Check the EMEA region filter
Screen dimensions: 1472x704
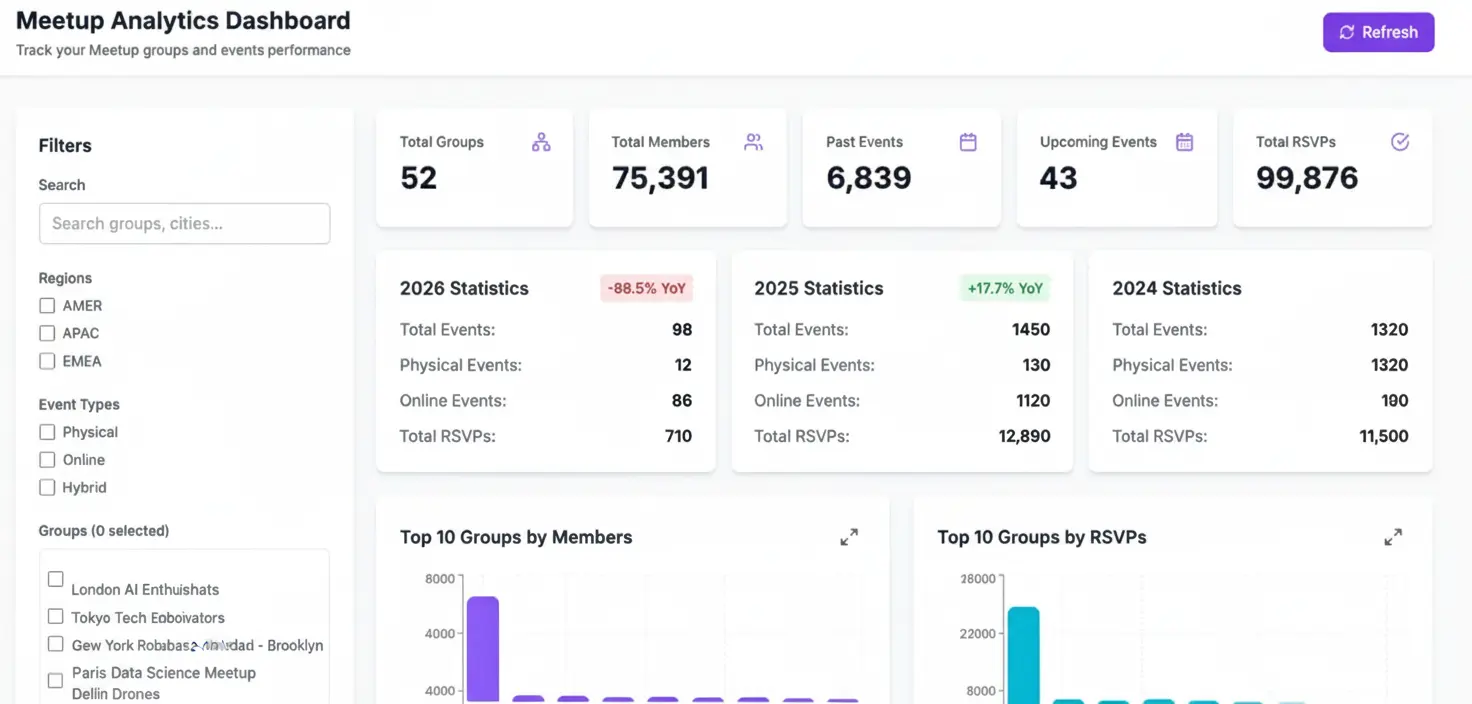[x=47, y=361]
